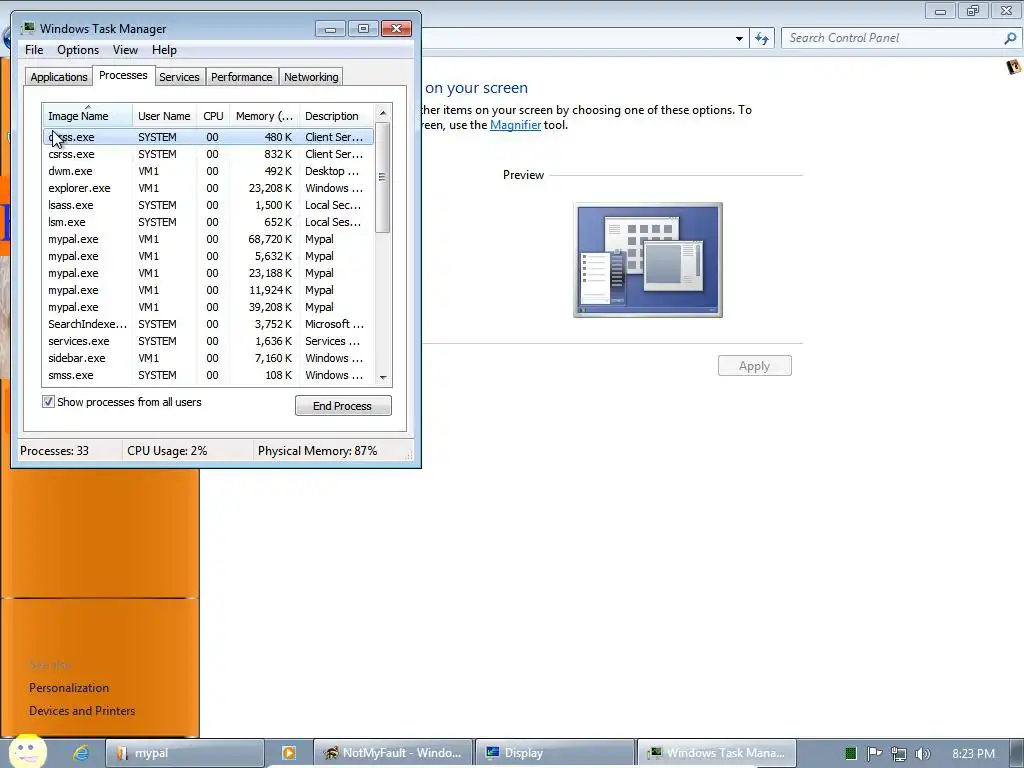
Task: Click the process list scrollbar thumb
Action: [383, 177]
